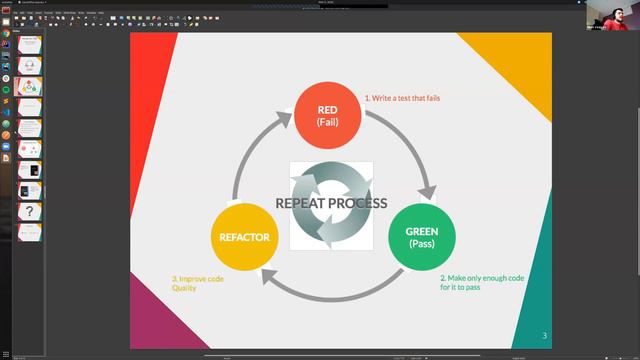Select the last slide thumbnail in panel

coord(29,232)
